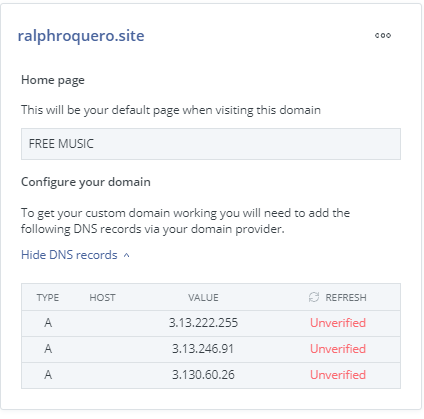This screenshot has height=419, width=424.
Task: Select IP value 3.13.246.91
Action: coord(203,349)
